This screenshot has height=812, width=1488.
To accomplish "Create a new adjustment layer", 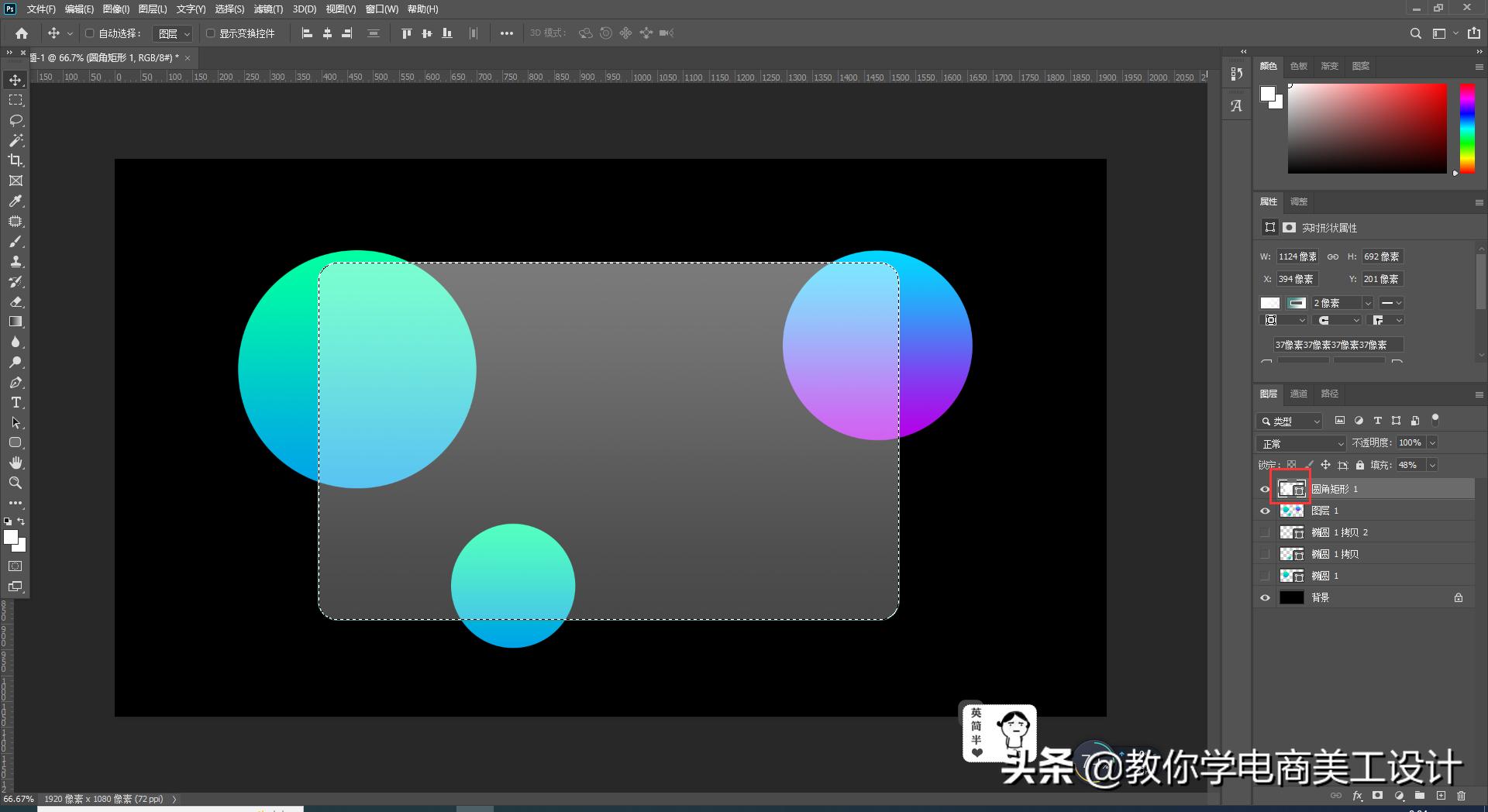I will [1400, 796].
